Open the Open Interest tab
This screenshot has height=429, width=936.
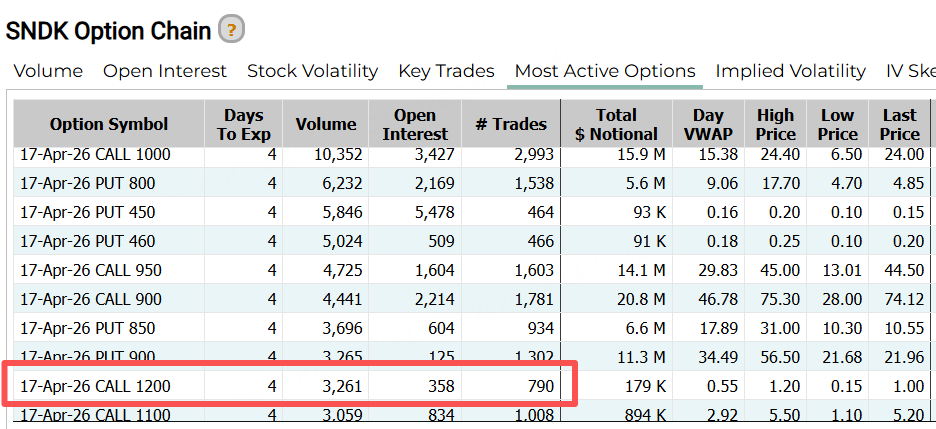165,71
